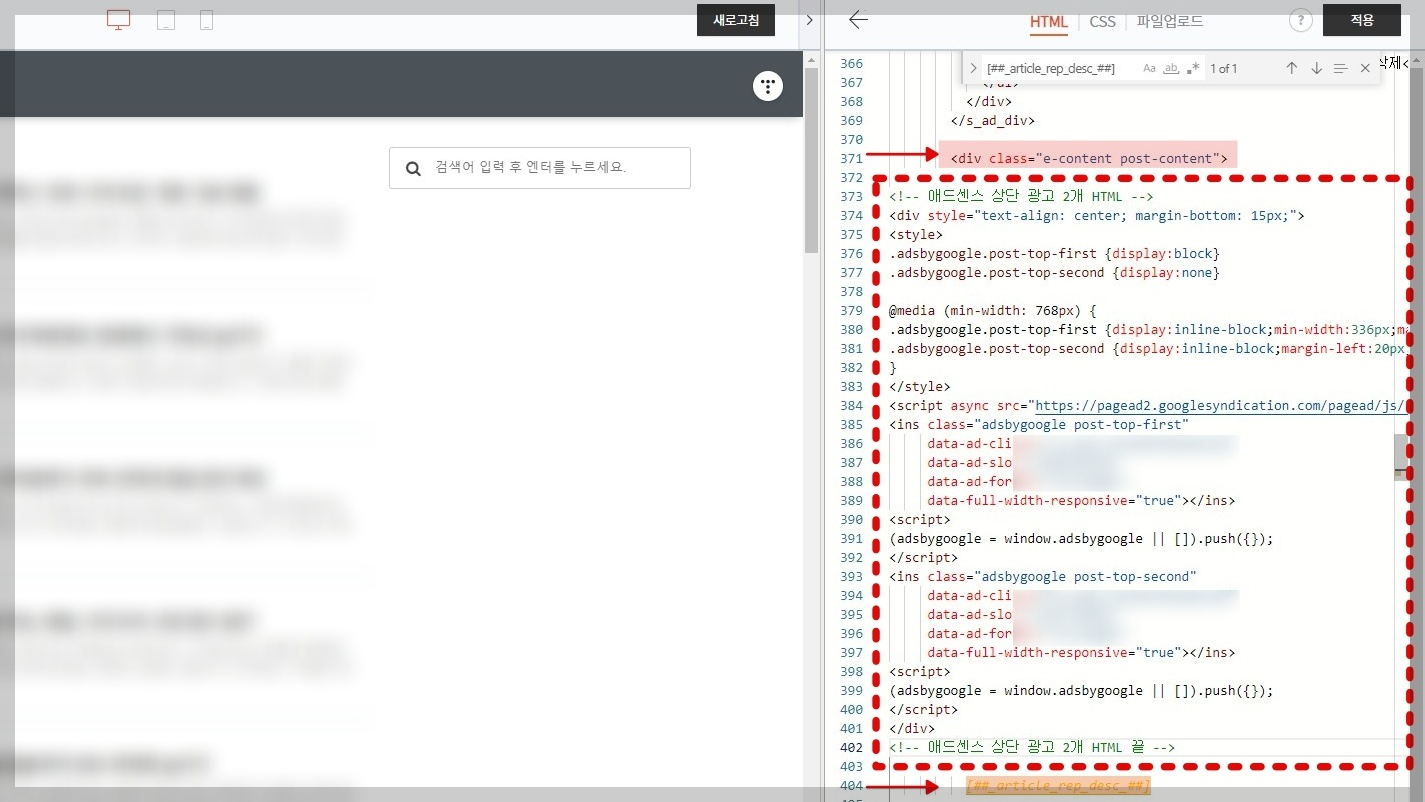The height and width of the screenshot is (802, 1425).
Task: Open the 파일업로드 tab
Action: tap(1169, 20)
